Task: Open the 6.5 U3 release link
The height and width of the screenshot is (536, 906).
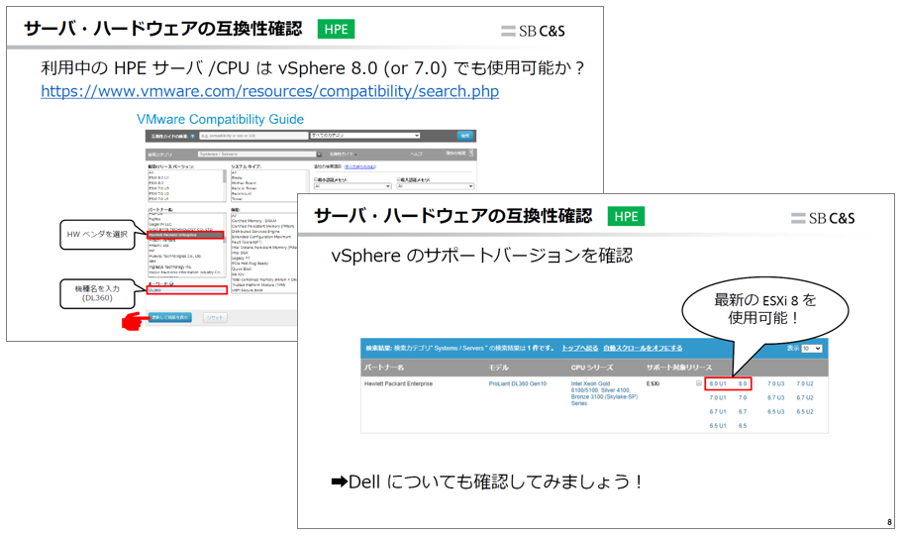Action: pyautogui.click(x=775, y=412)
